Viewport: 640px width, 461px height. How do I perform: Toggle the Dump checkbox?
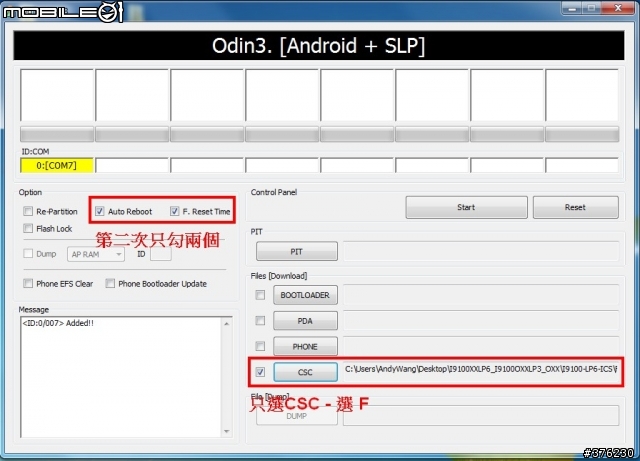pyautogui.click(x=28, y=254)
